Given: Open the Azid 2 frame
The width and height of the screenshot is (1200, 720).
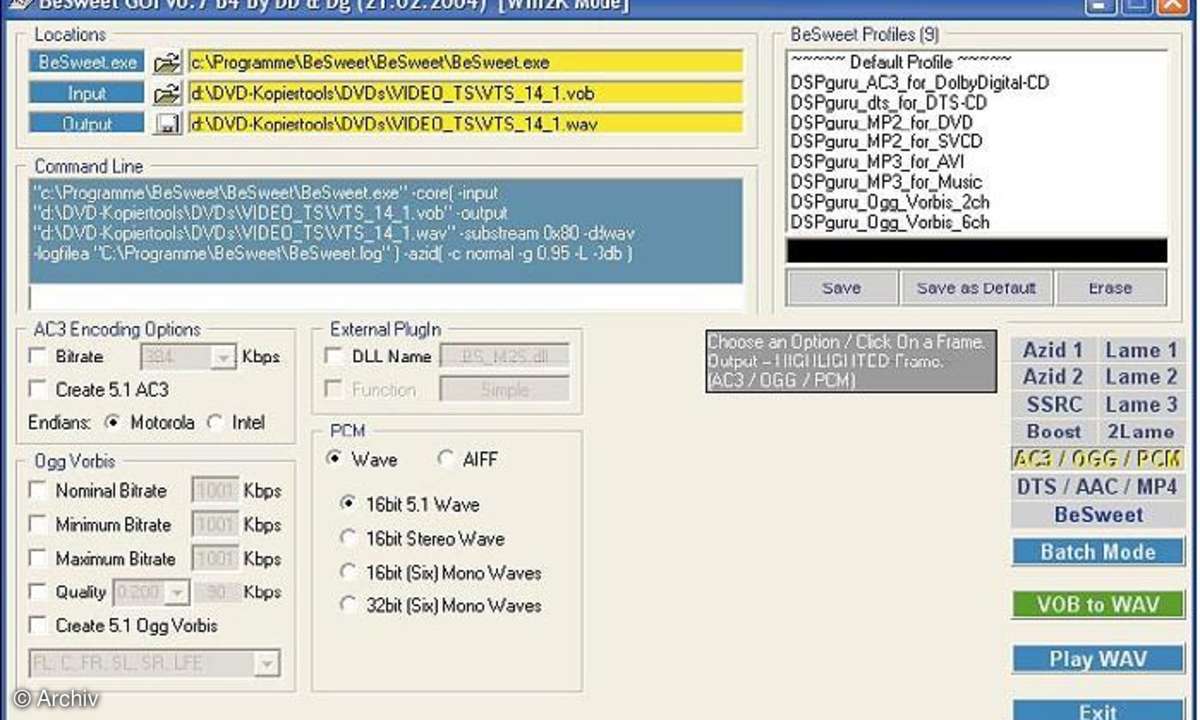Looking at the screenshot, I should [x=1053, y=377].
